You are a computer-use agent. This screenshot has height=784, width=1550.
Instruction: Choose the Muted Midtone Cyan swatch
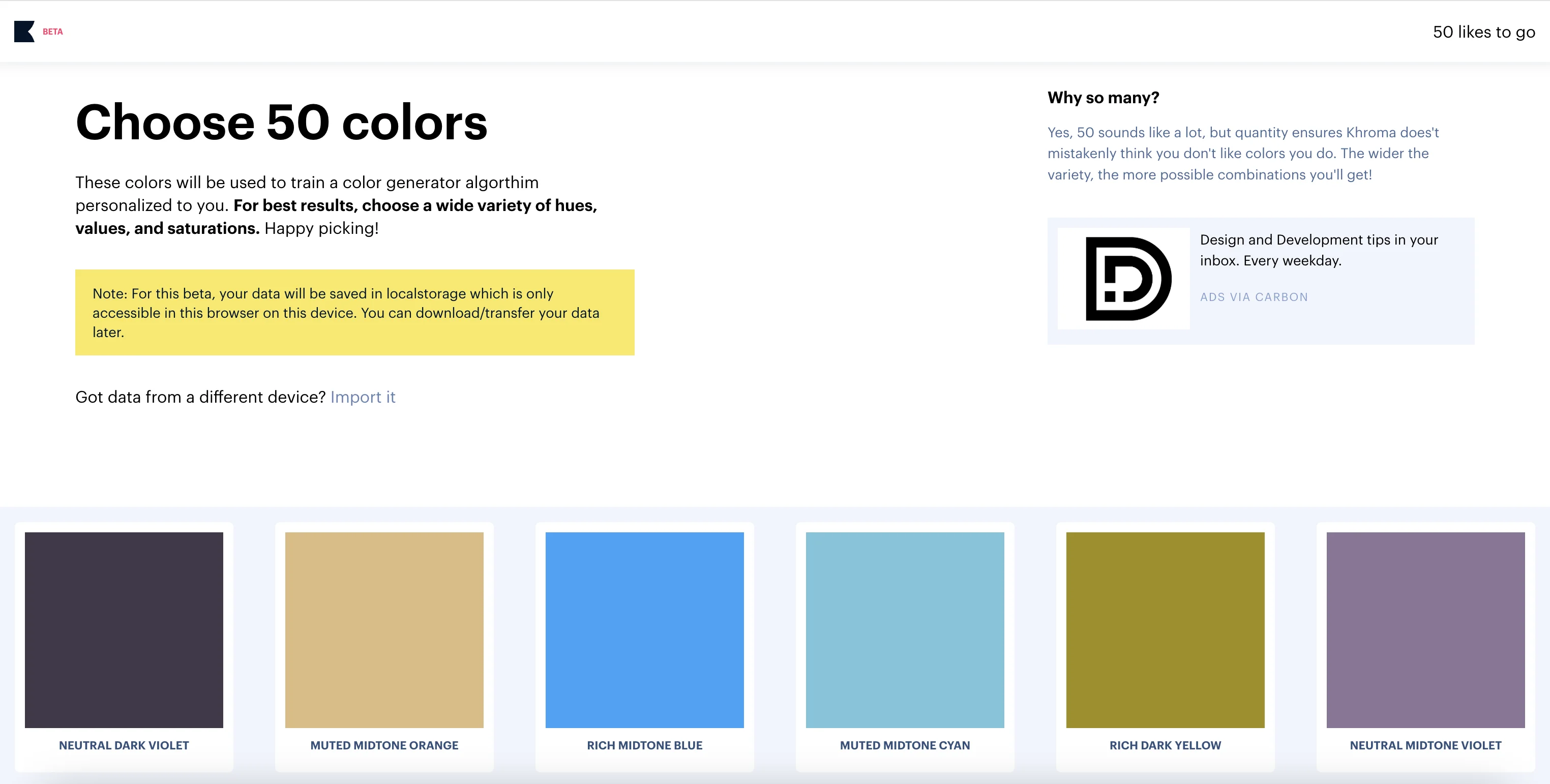coord(904,629)
